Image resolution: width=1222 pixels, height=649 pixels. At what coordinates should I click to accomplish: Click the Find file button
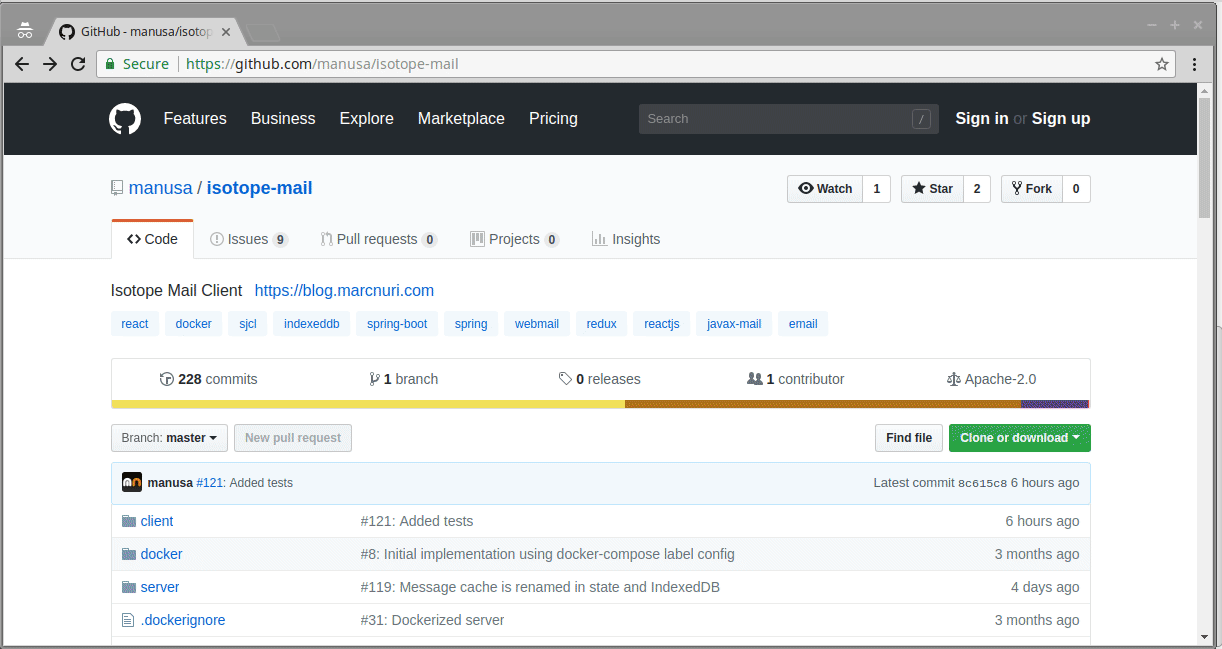909,438
